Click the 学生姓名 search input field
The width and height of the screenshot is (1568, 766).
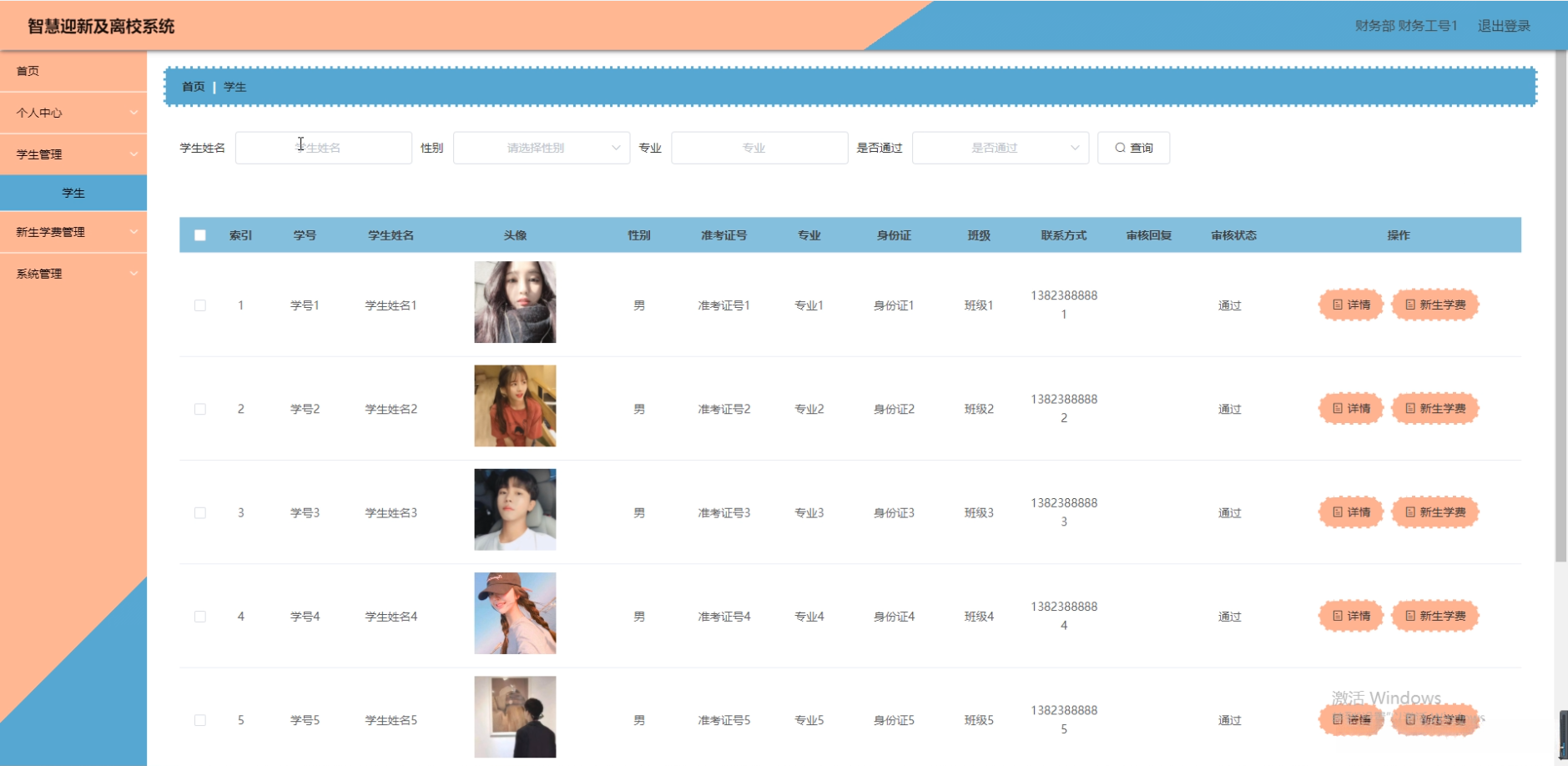[x=324, y=148]
